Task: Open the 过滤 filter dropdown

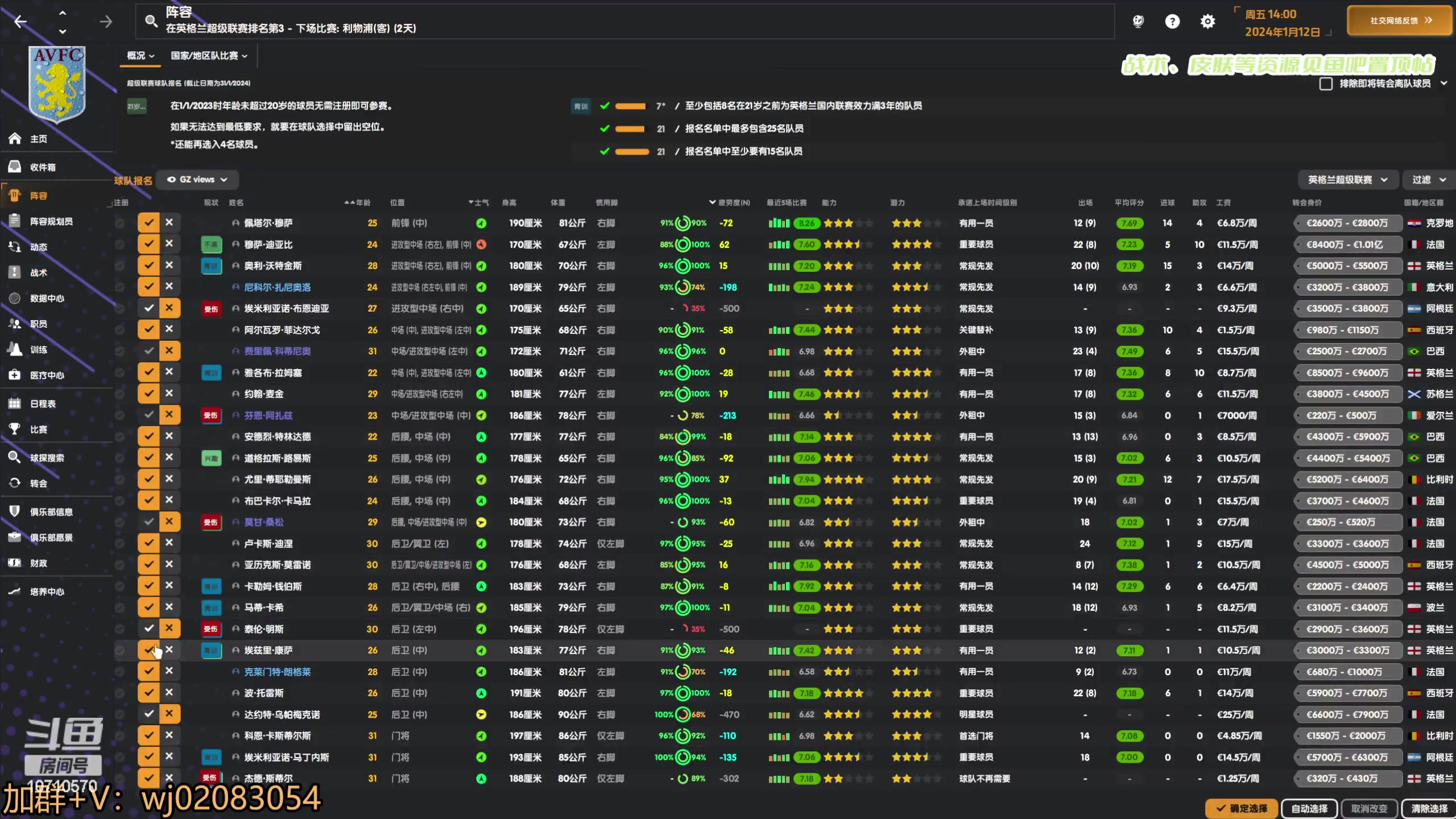Action: tap(1429, 180)
